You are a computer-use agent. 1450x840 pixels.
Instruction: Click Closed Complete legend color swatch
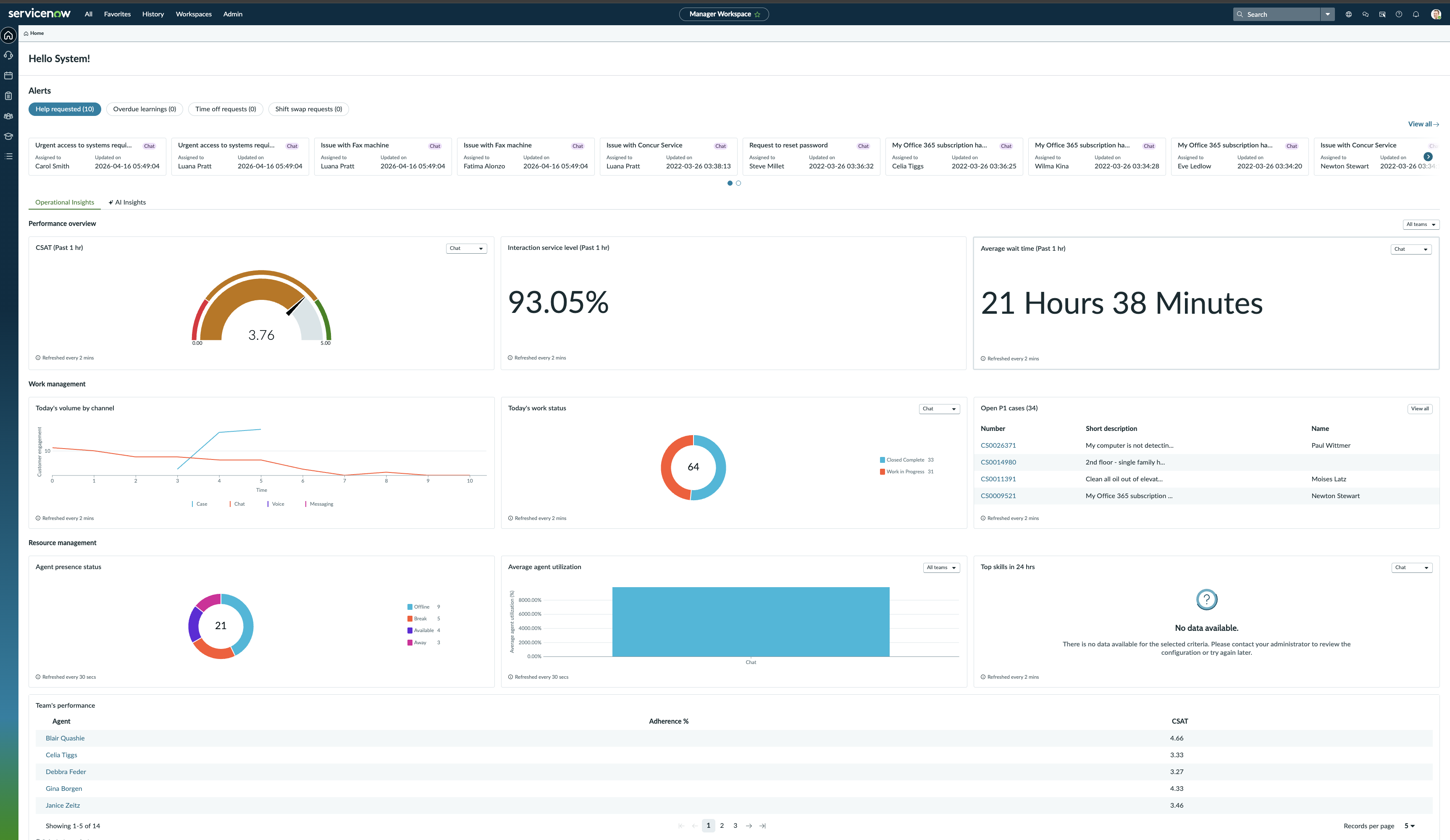pos(882,460)
